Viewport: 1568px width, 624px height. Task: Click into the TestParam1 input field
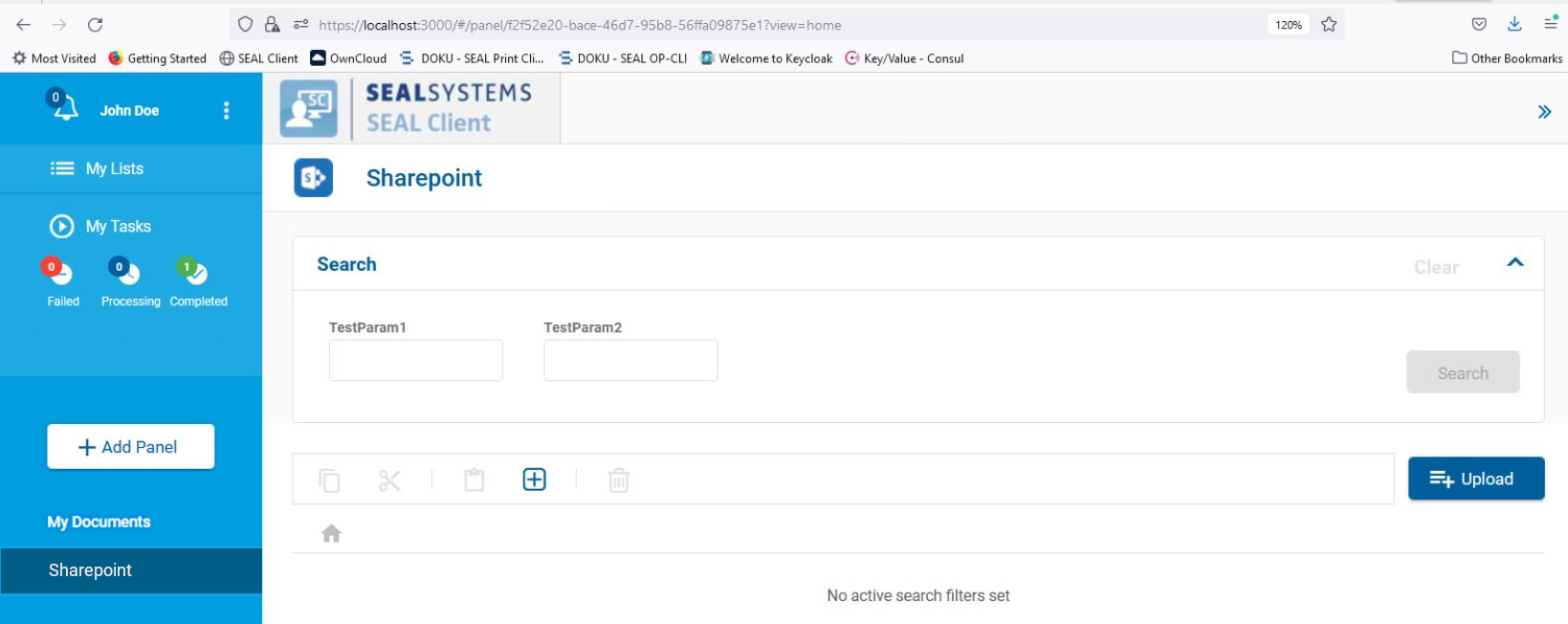[416, 361]
